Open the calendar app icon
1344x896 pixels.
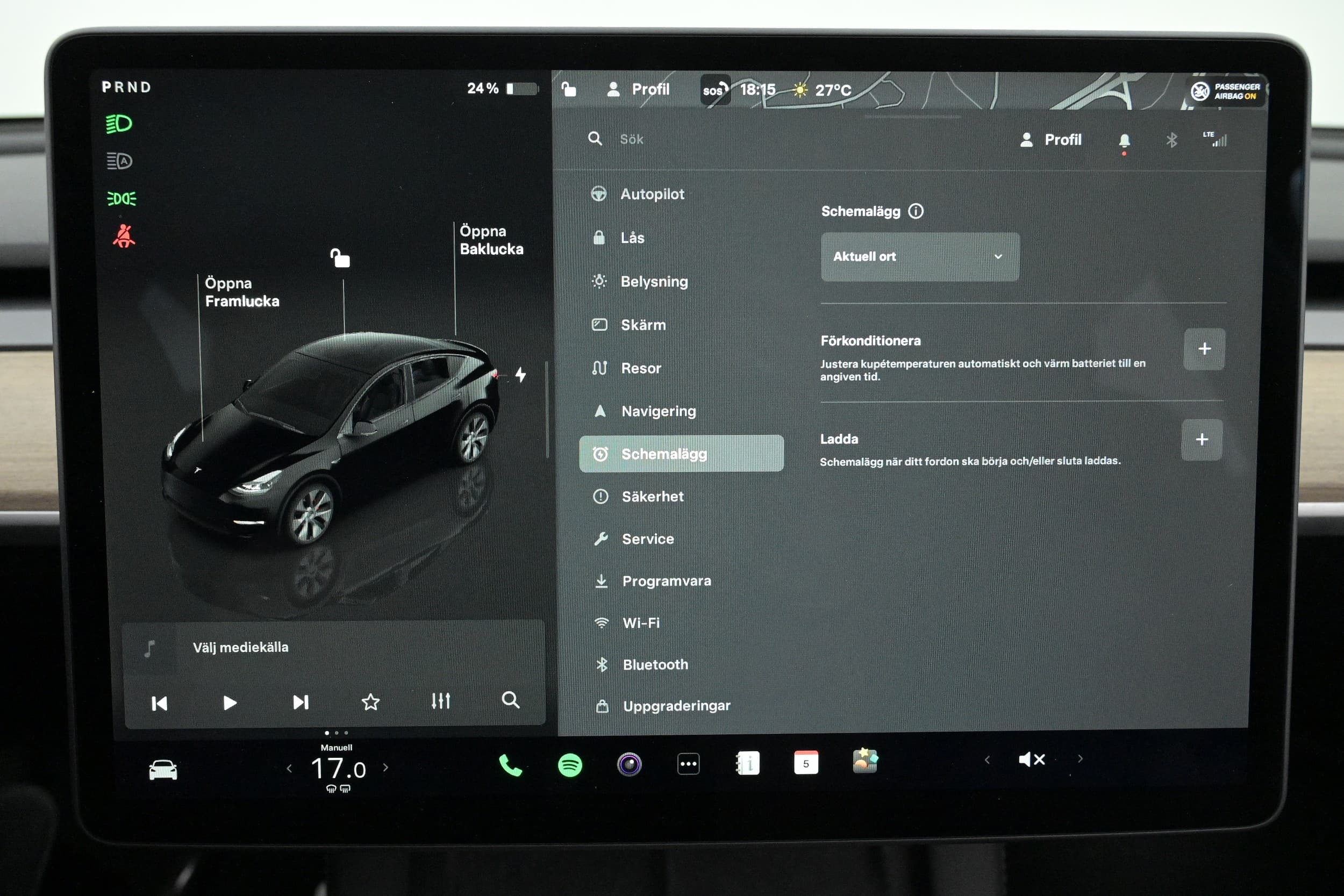pyautogui.click(x=806, y=763)
